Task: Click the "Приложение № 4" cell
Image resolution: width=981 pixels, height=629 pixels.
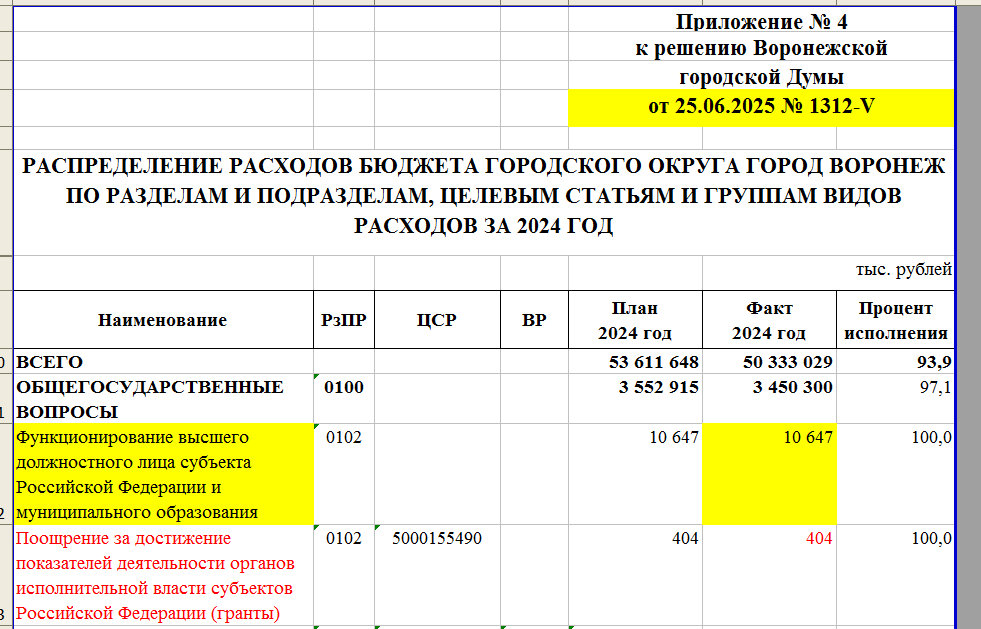Action: coord(760,21)
